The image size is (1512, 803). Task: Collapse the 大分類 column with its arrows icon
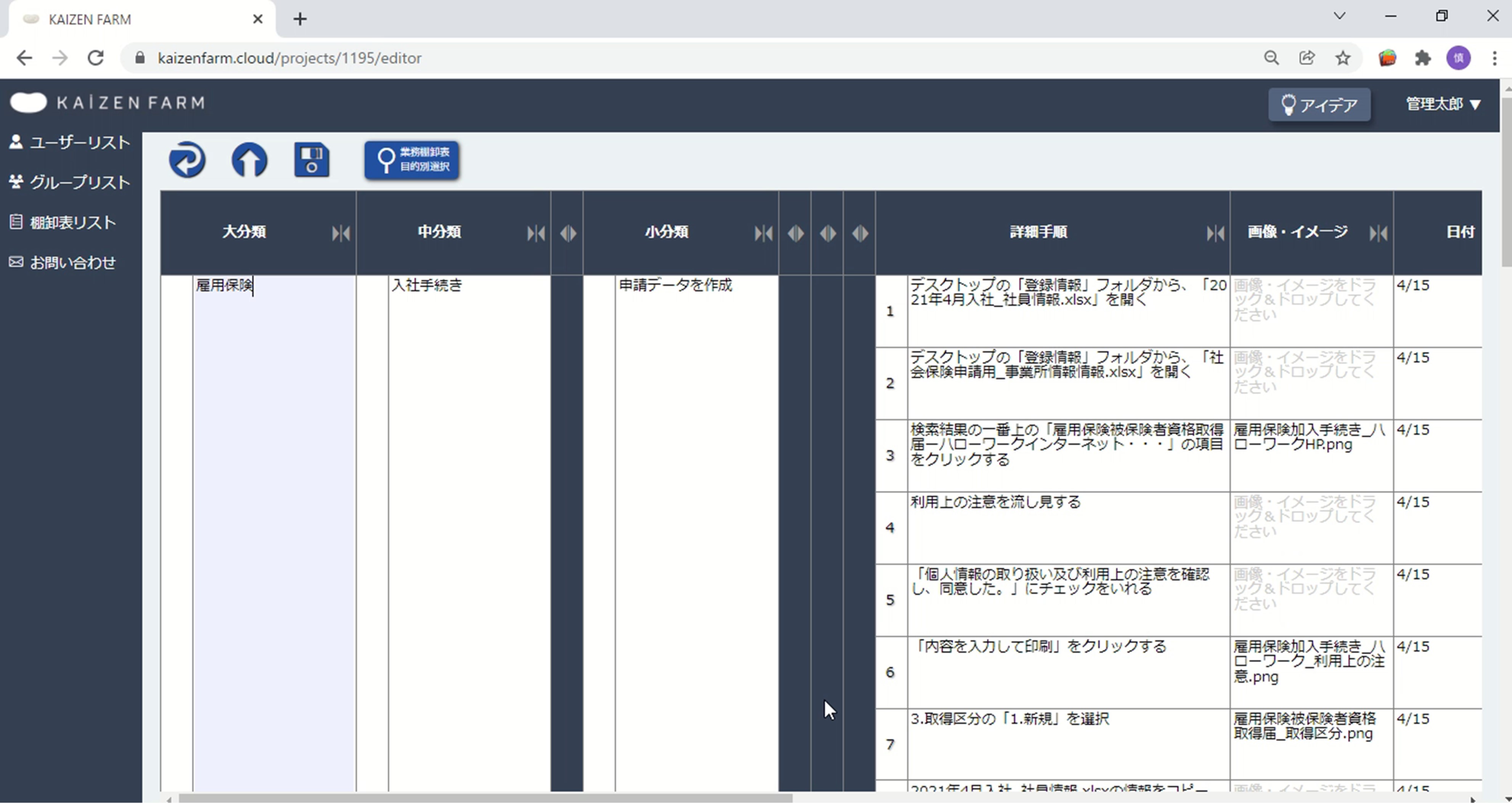[341, 234]
